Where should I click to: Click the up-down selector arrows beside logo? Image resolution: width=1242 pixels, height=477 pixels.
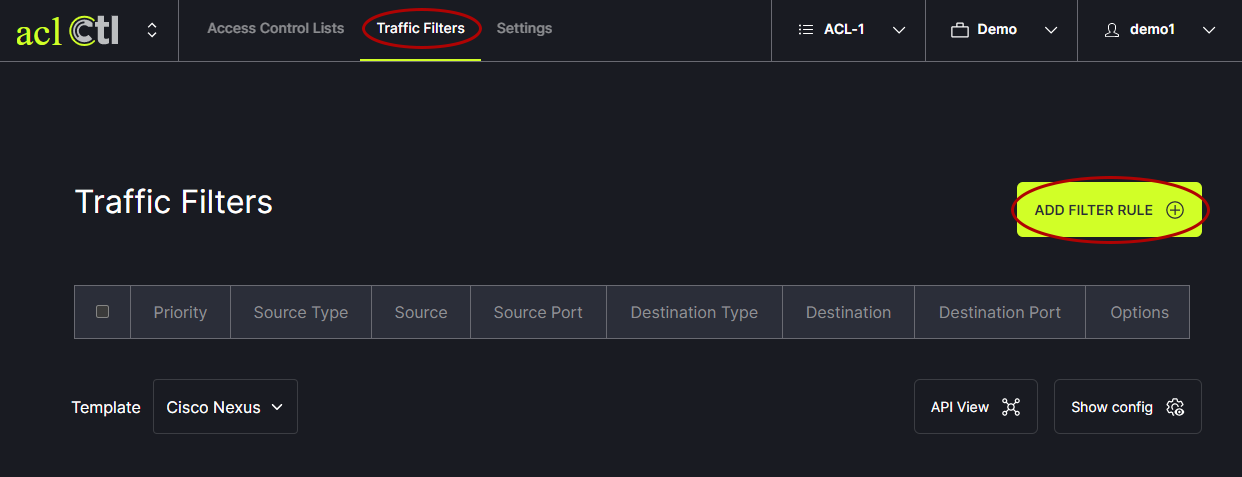coord(152,30)
